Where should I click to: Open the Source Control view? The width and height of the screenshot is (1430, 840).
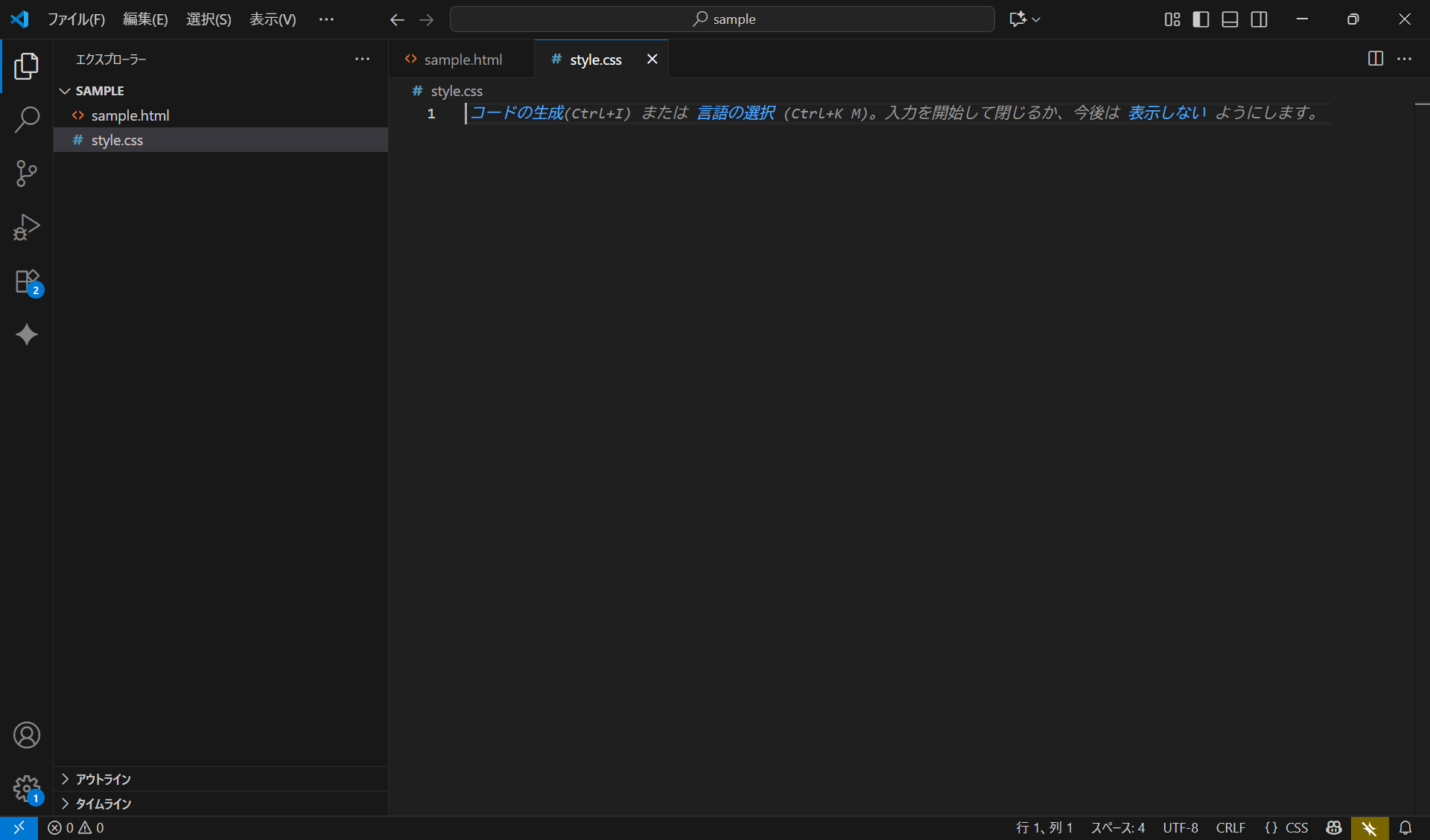pos(27,173)
